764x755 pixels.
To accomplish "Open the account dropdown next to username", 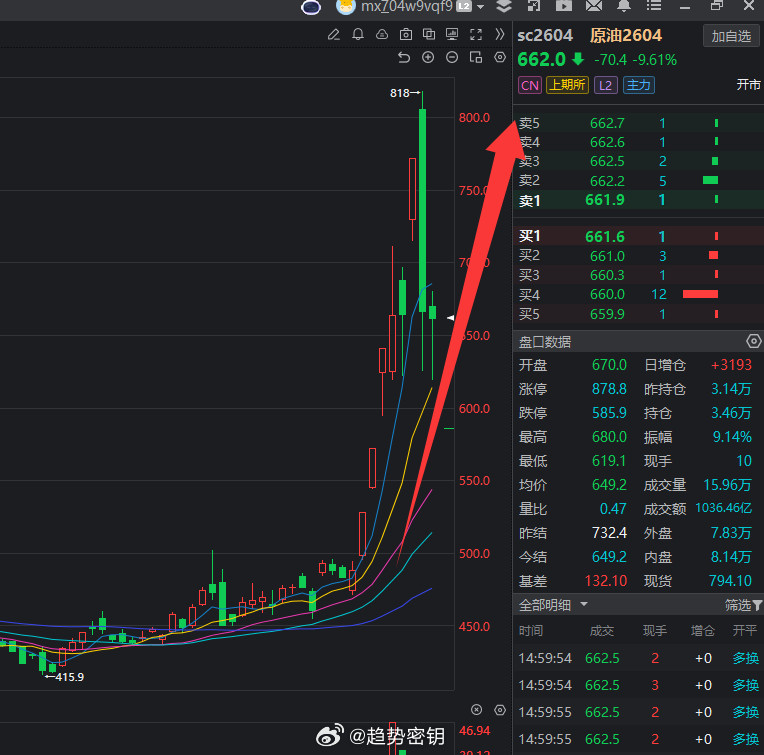I will click(x=480, y=7).
